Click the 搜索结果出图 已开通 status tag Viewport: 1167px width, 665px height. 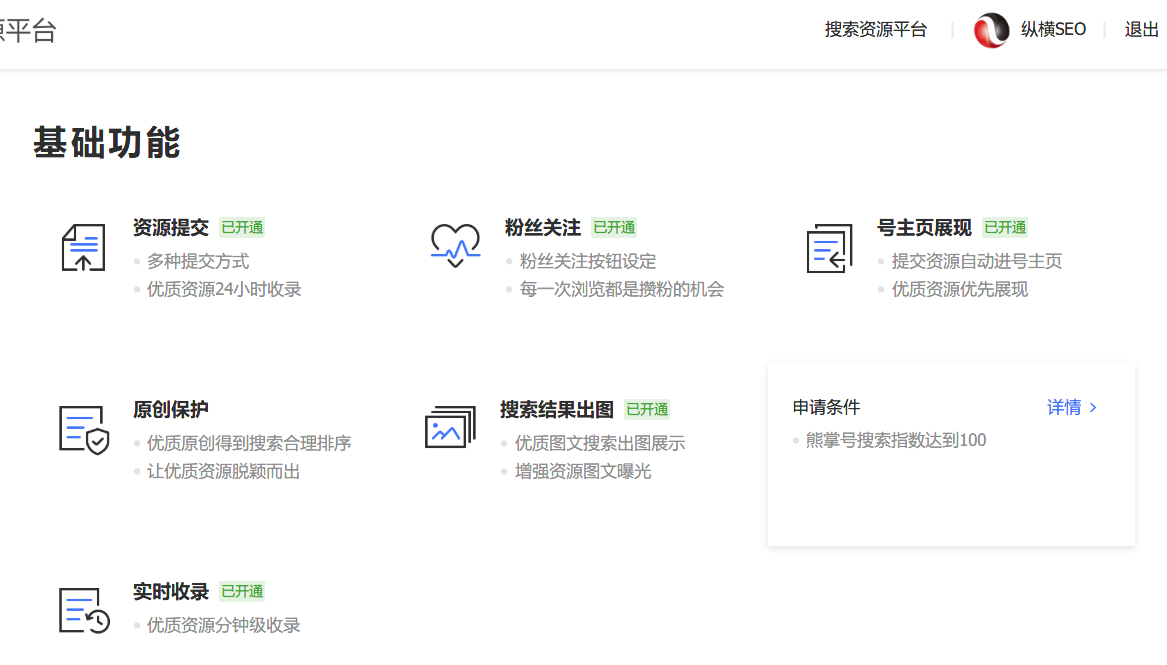(647, 408)
